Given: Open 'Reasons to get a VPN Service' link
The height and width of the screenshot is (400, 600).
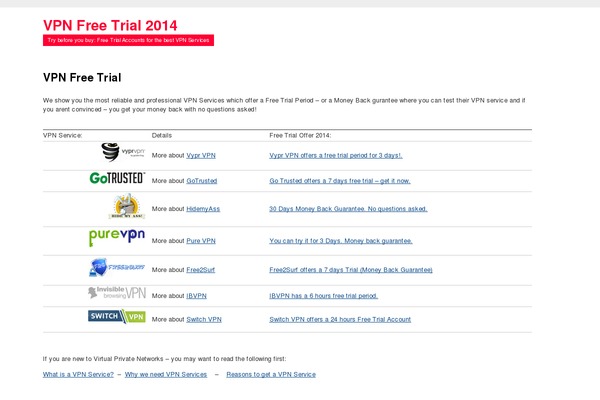Looking at the screenshot, I should 271,374.
